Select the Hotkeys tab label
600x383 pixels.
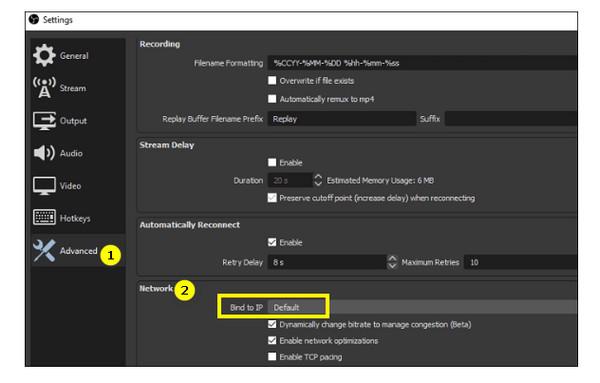coord(75,218)
